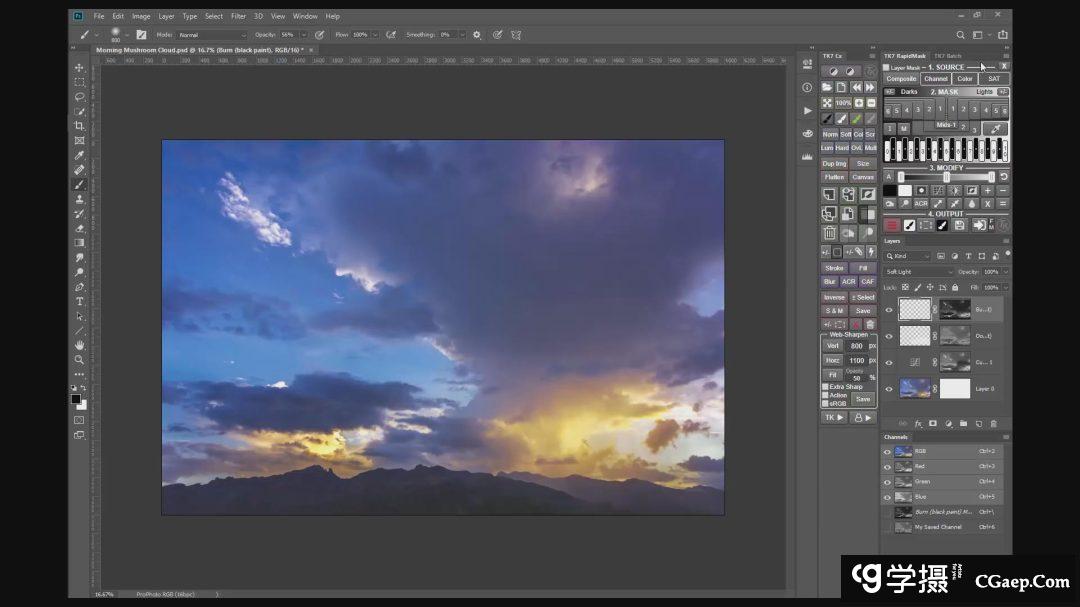Toggle visibility of the Red channel
Image resolution: width=1080 pixels, height=607 pixels.
click(887, 466)
